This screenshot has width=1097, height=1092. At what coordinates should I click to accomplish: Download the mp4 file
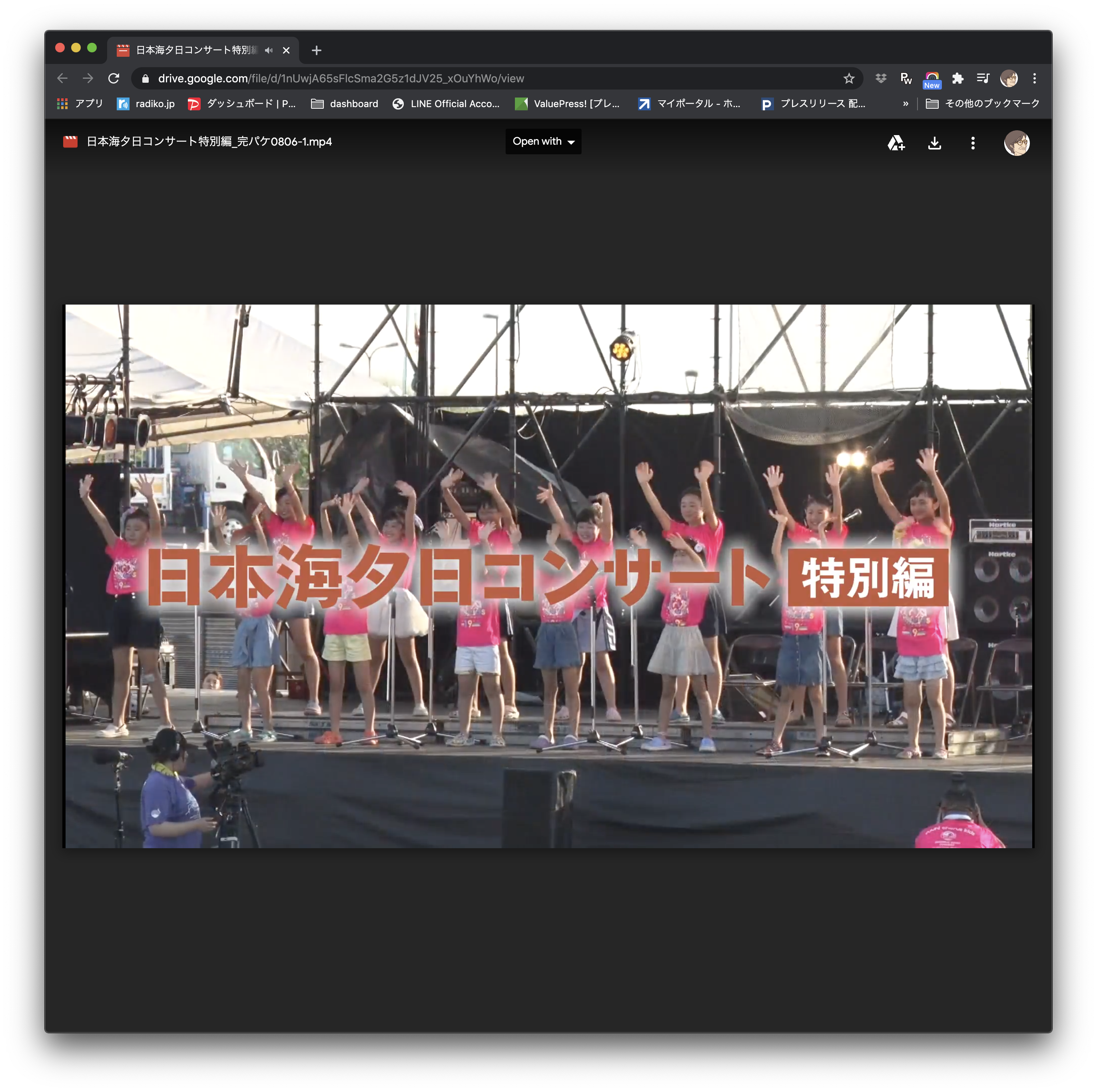pyautogui.click(x=934, y=143)
